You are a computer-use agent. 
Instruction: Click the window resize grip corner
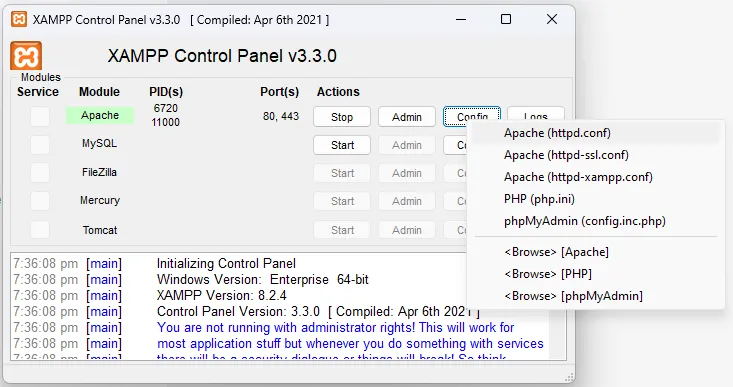pos(569,378)
